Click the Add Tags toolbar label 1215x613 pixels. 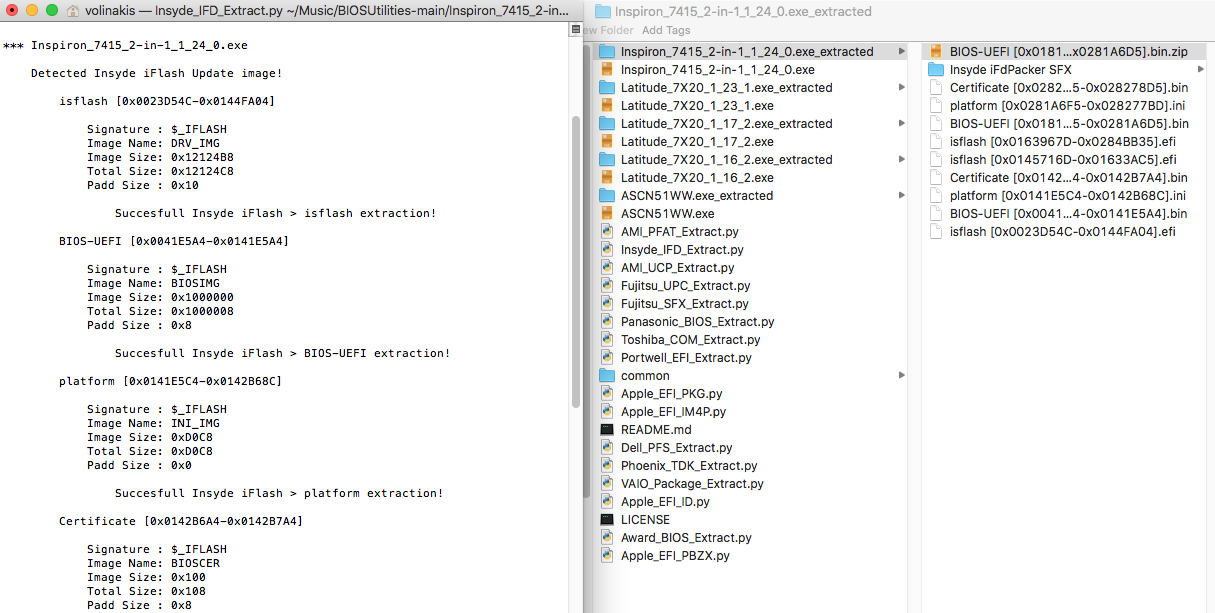coord(666,30)
